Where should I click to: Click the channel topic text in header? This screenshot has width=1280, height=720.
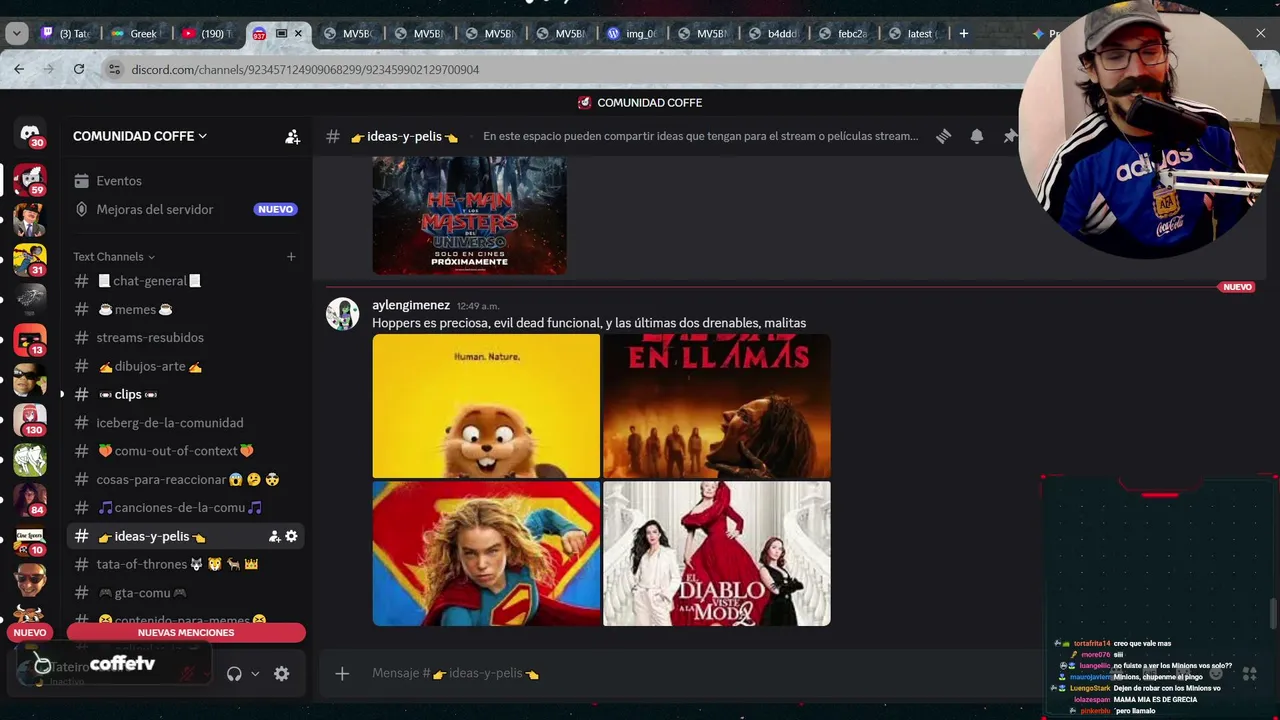click(700, 136)
